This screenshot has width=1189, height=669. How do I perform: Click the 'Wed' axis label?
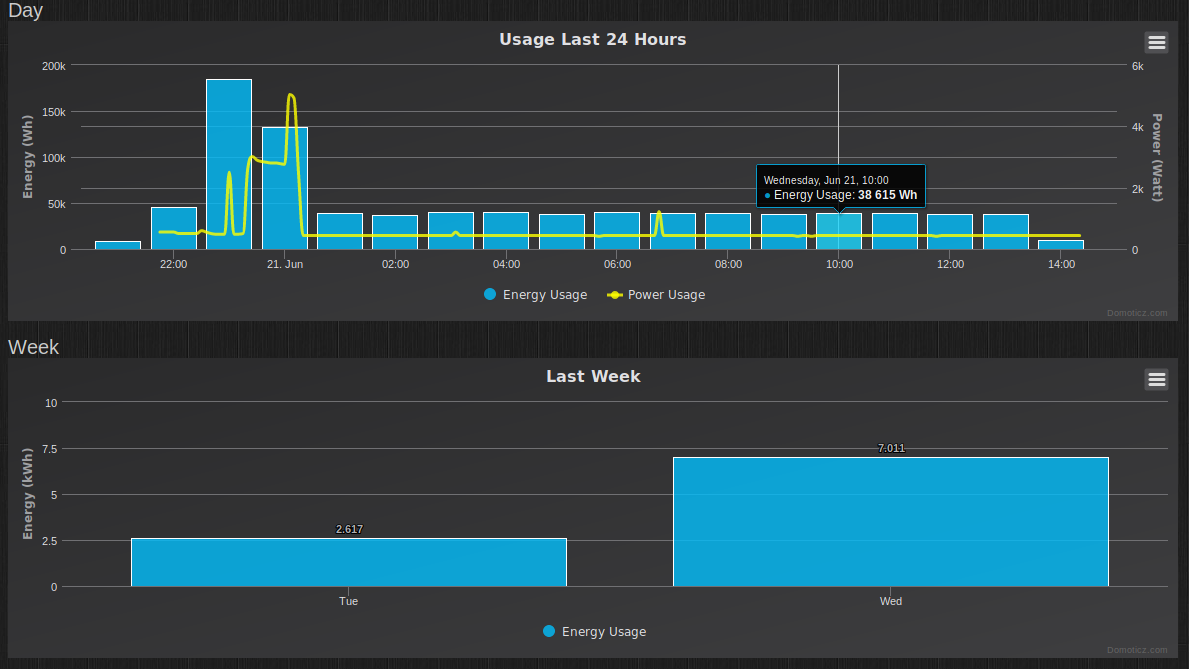coord(891,601)
